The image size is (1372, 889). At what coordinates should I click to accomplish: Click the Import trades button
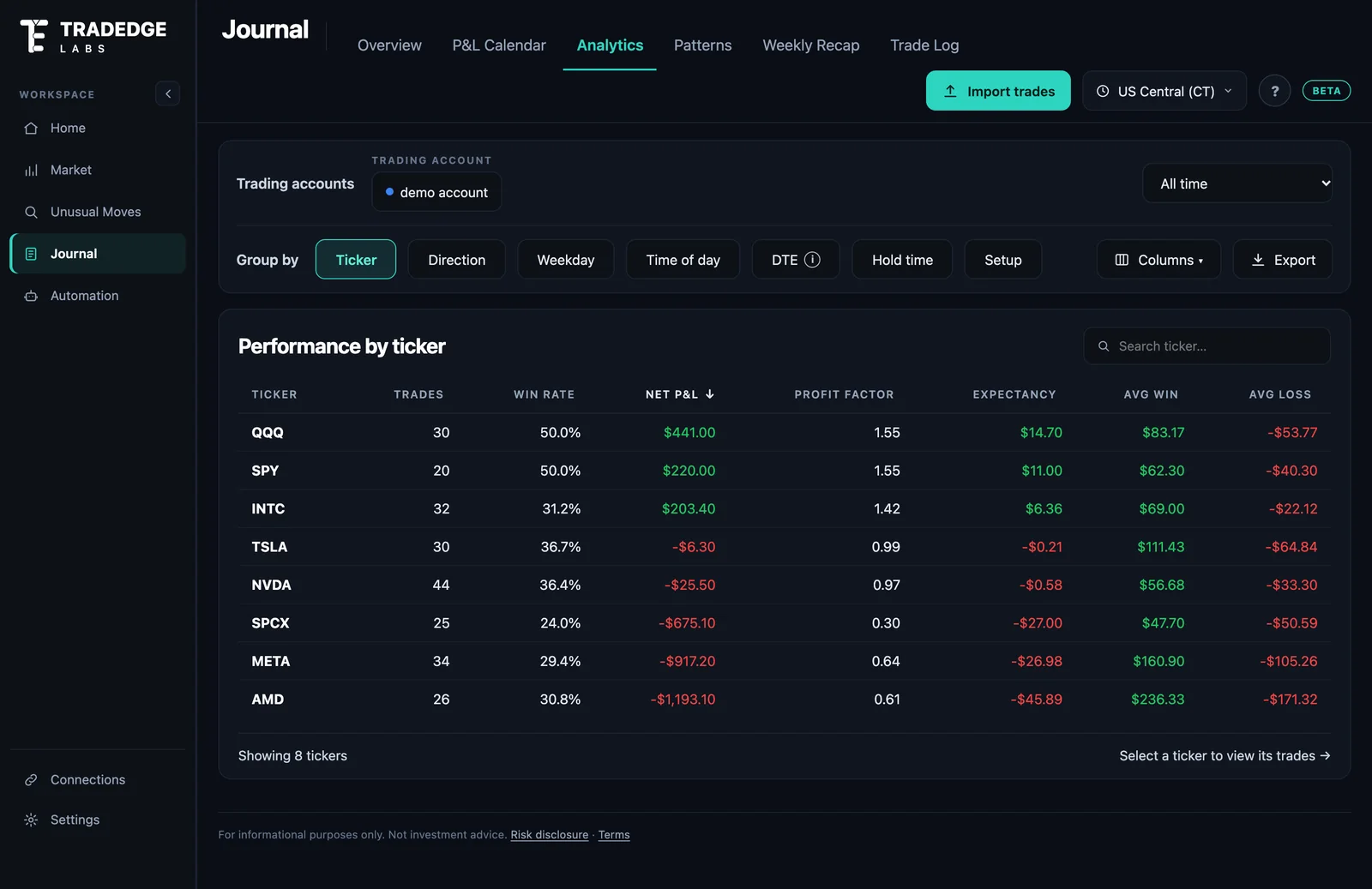[998, 91]
